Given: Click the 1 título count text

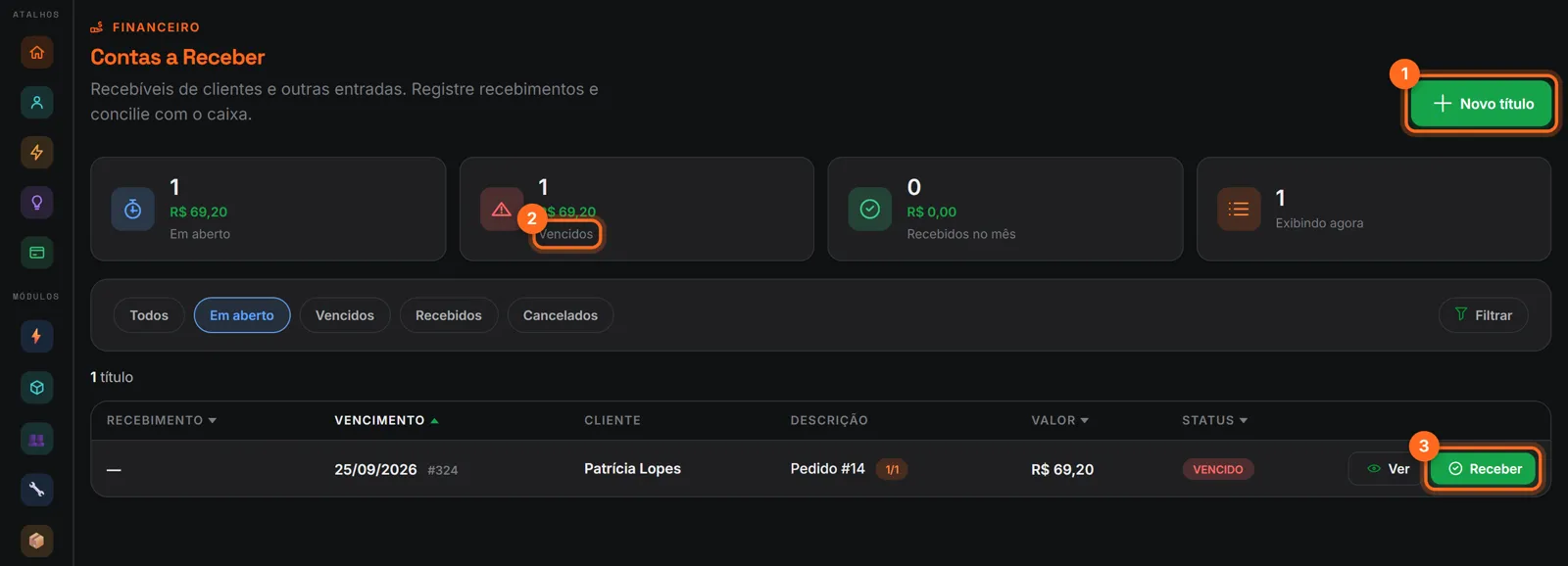Looking at the screenshot, I should [x=112, y=377].
